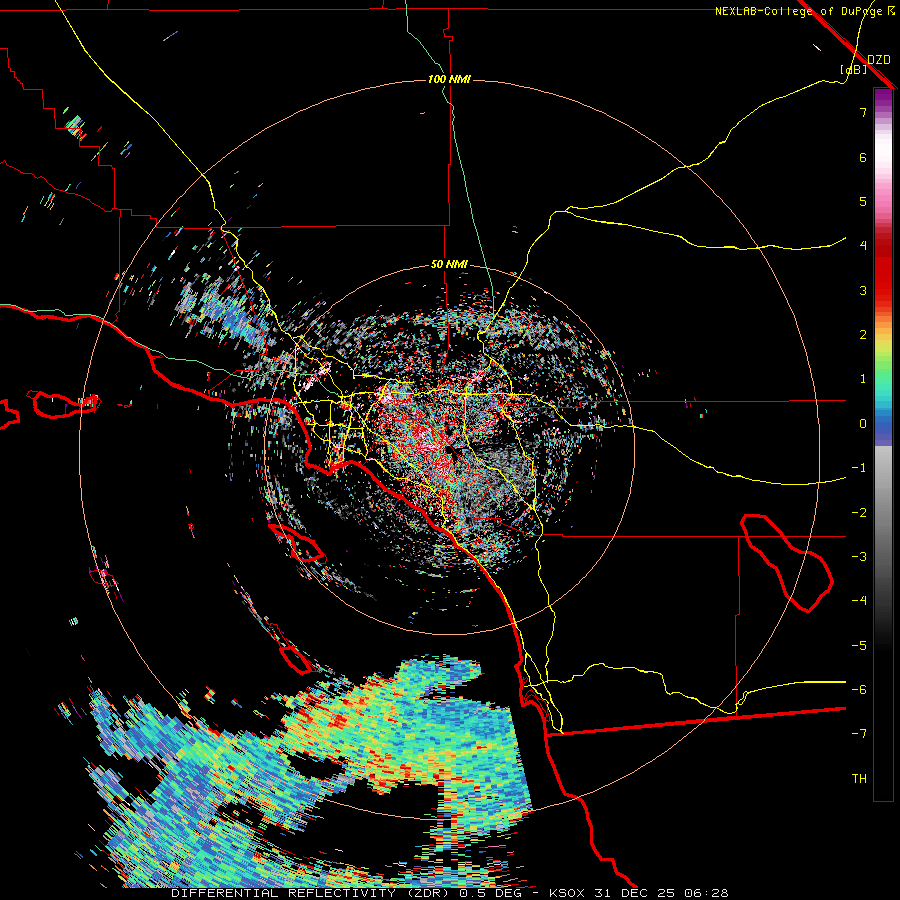Click the "[dB]" units label
900x900 pixels.
853,69
